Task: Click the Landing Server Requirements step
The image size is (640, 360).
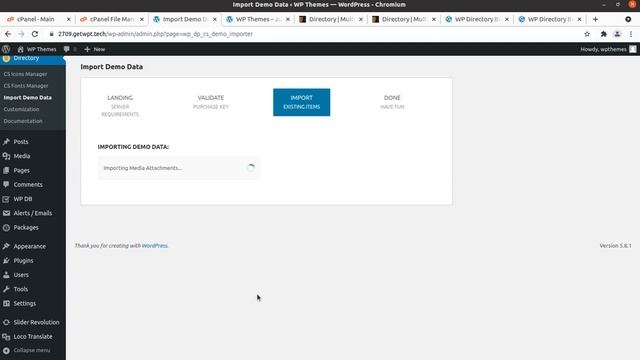Action: point(120,106)
